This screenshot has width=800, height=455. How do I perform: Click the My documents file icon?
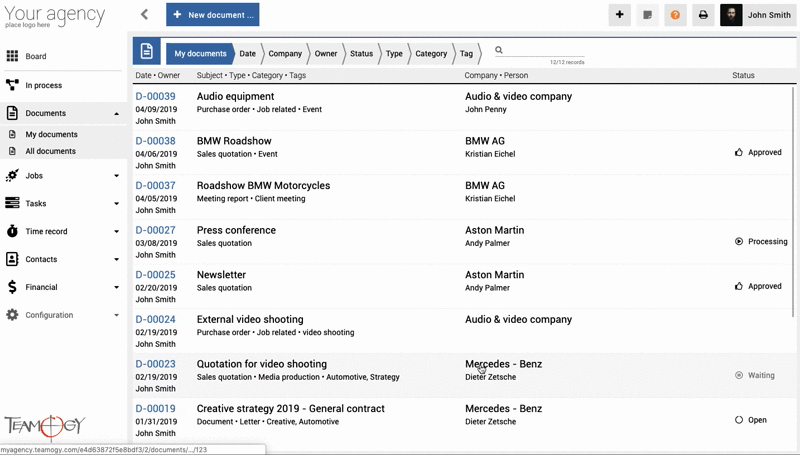pyautogui.click(x=13, y=134)
